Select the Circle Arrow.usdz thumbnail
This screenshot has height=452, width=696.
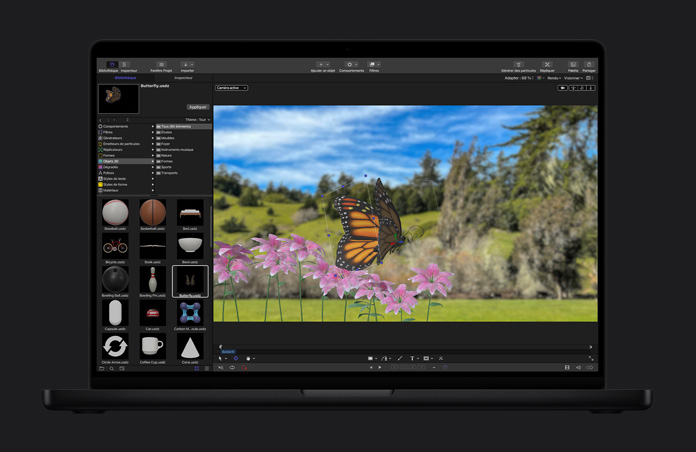(x=115, y=346)
